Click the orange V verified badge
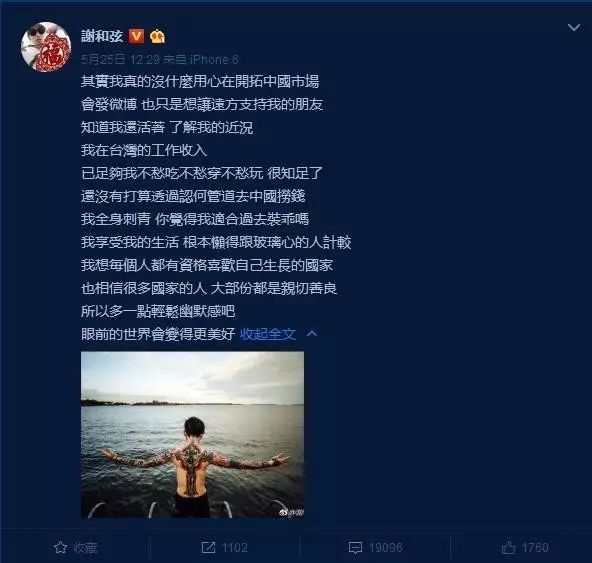This screenshot has width=592, height=563. tap(136, 36)
